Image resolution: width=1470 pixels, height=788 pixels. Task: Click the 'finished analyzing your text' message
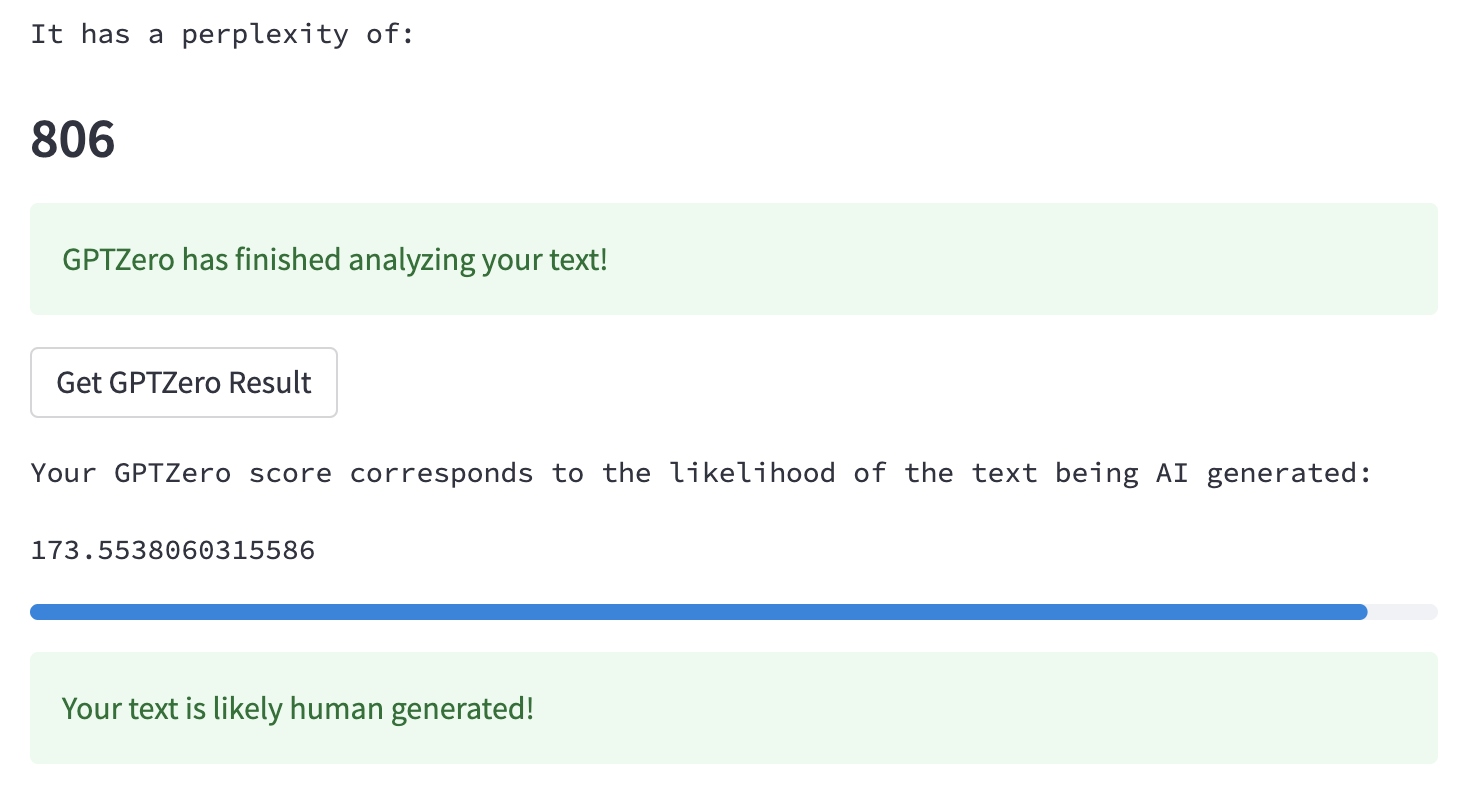point(335,260)
